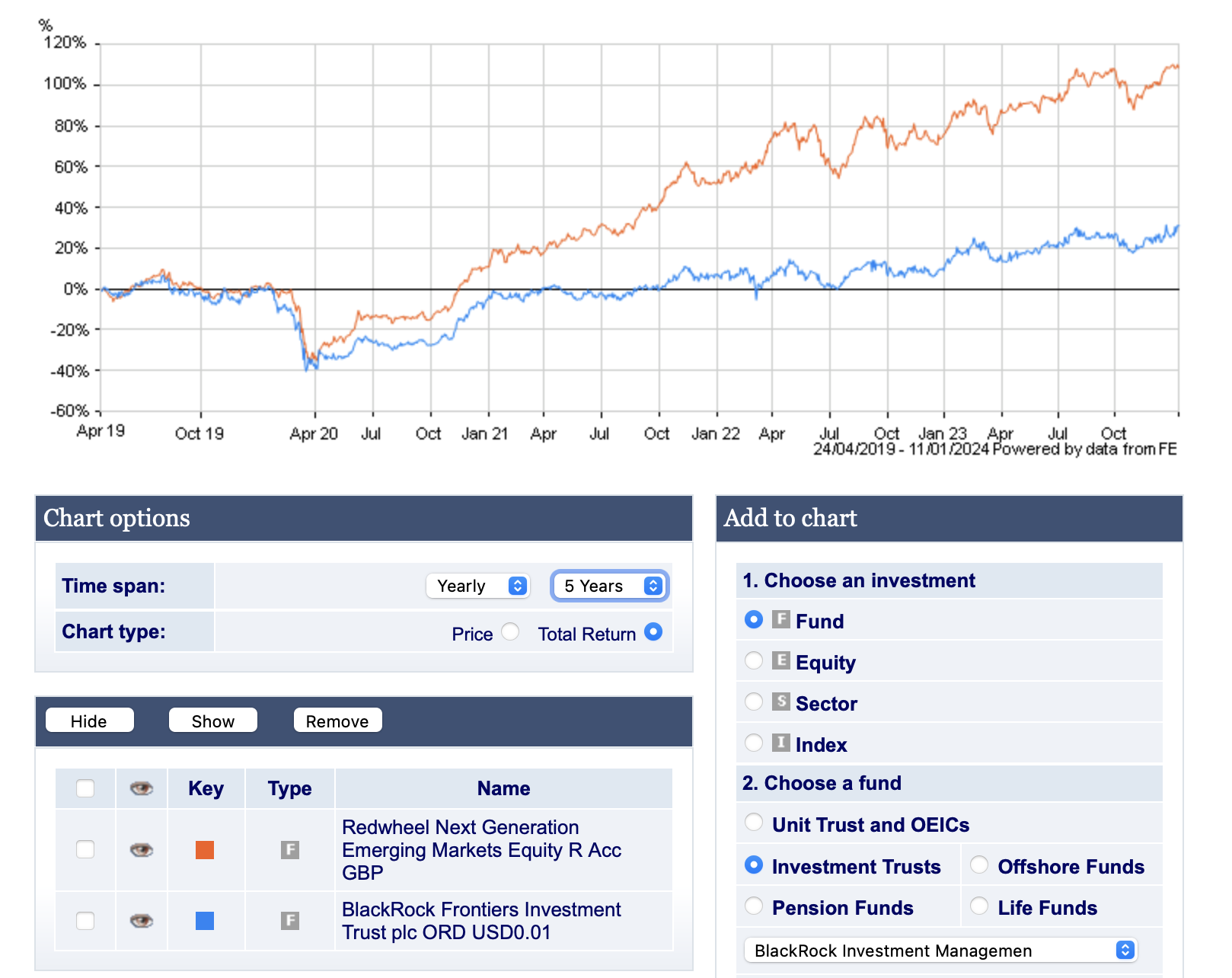The image size is (1232, 978).
Task: Select the Investment Trusts radio button
Action: [754, 865]
